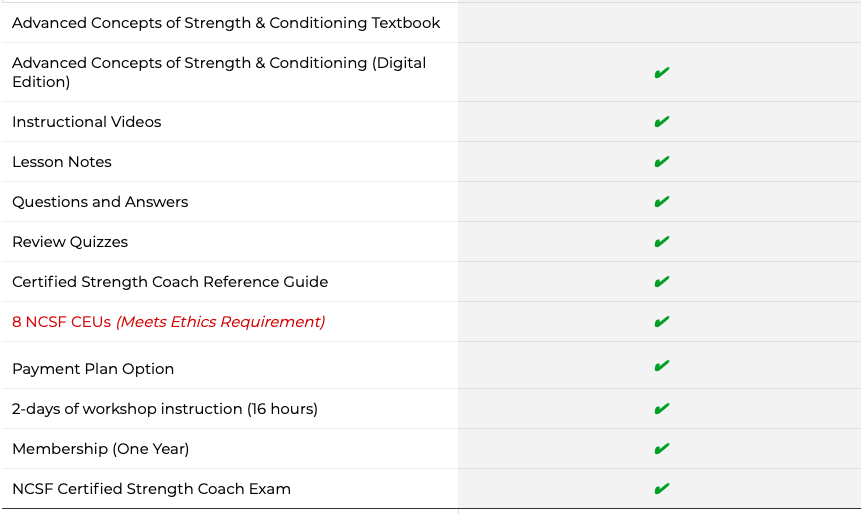861x514 pixels.
Task: Click the Membership (One Year) checkmark
Action: click(661, 449)
